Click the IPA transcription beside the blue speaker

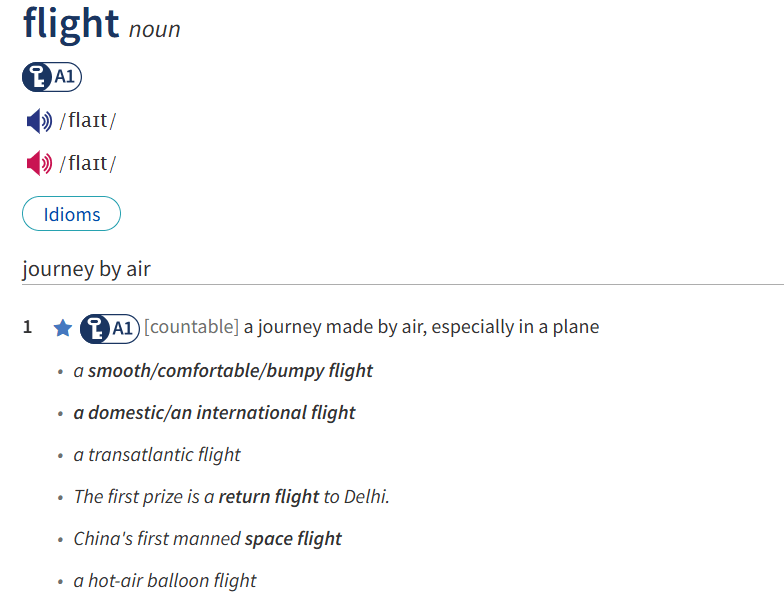[x=88, y=122]
